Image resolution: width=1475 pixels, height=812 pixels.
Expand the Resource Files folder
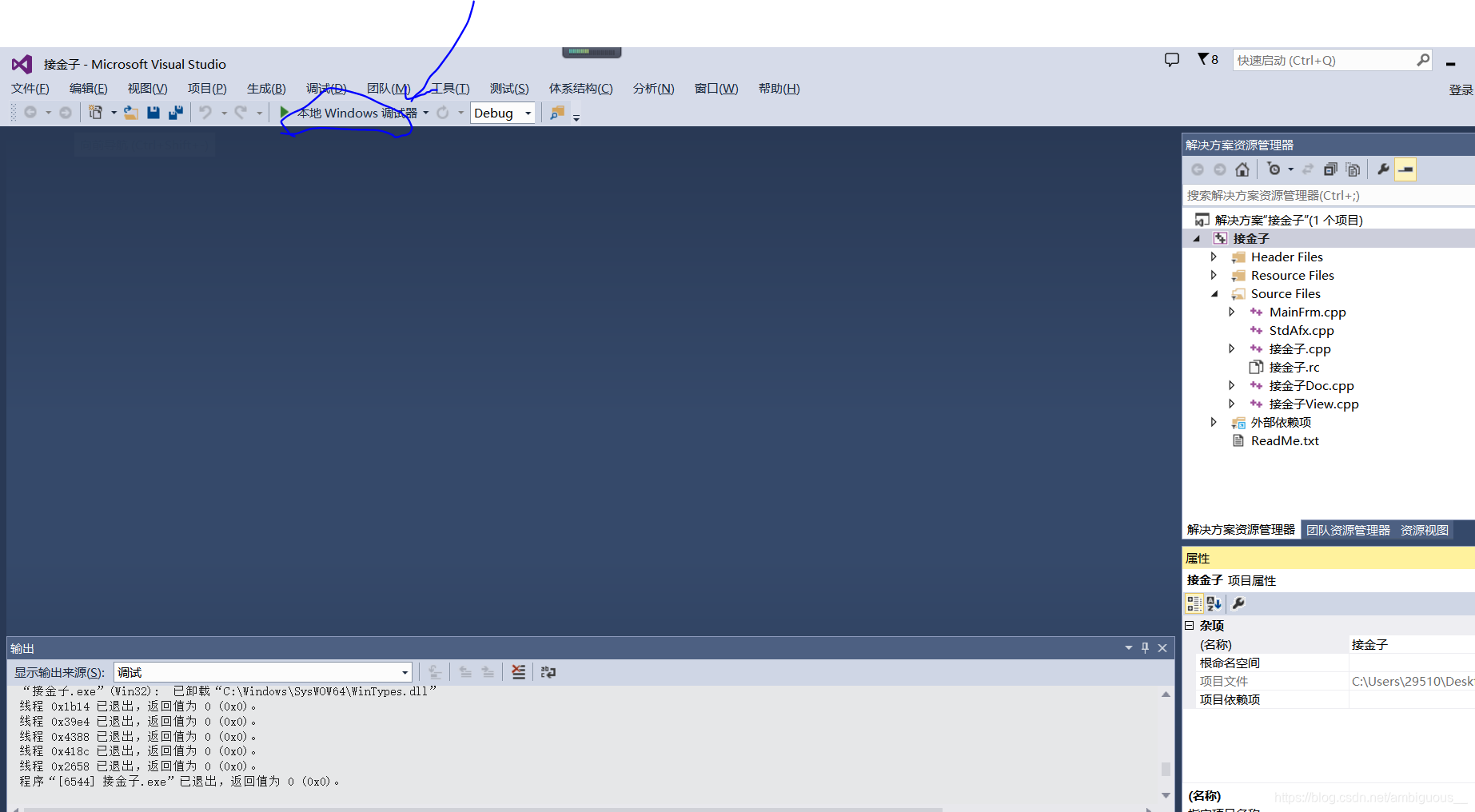tap(1214, 275)
